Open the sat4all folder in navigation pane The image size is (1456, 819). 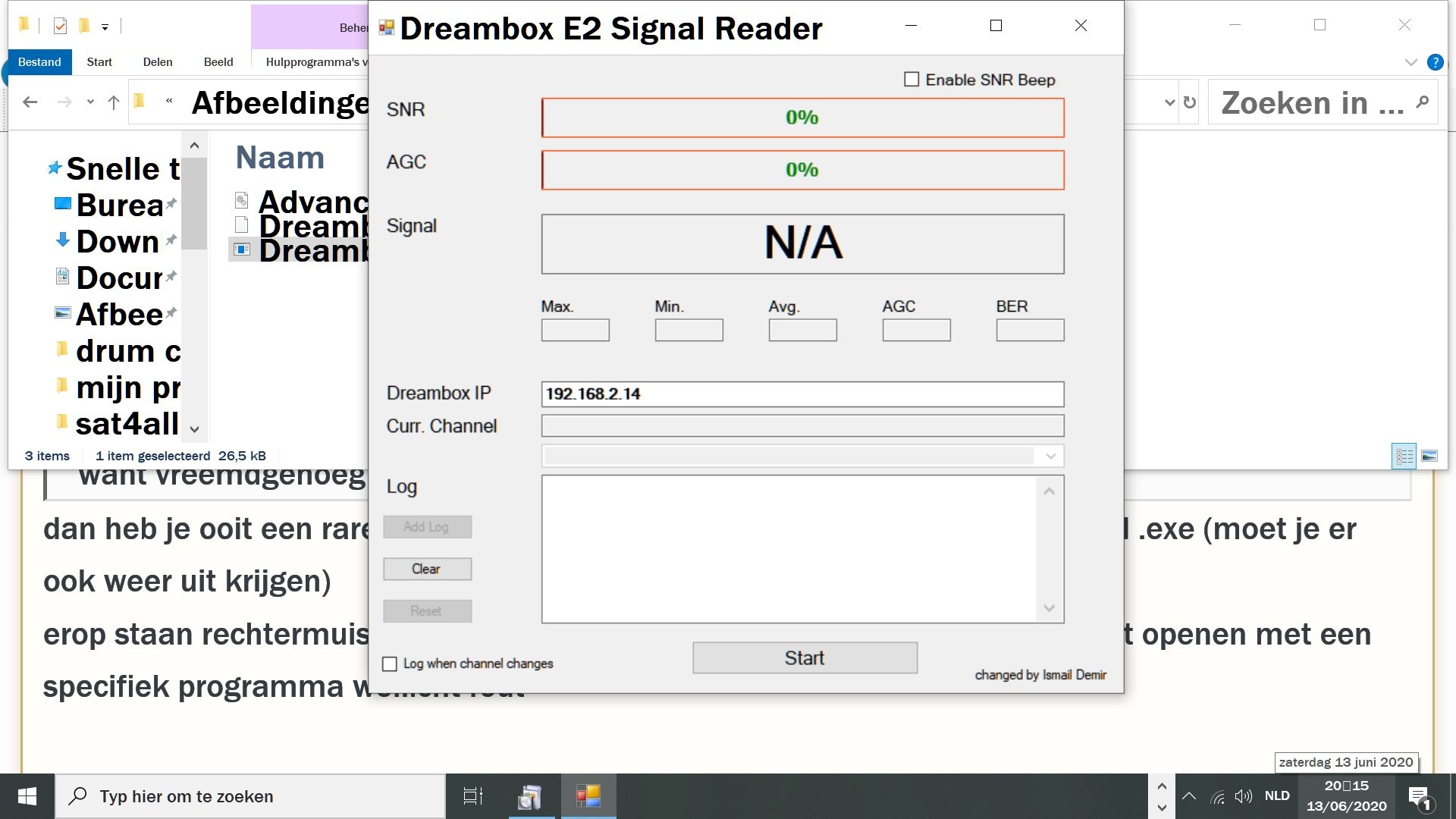[118, 423]
